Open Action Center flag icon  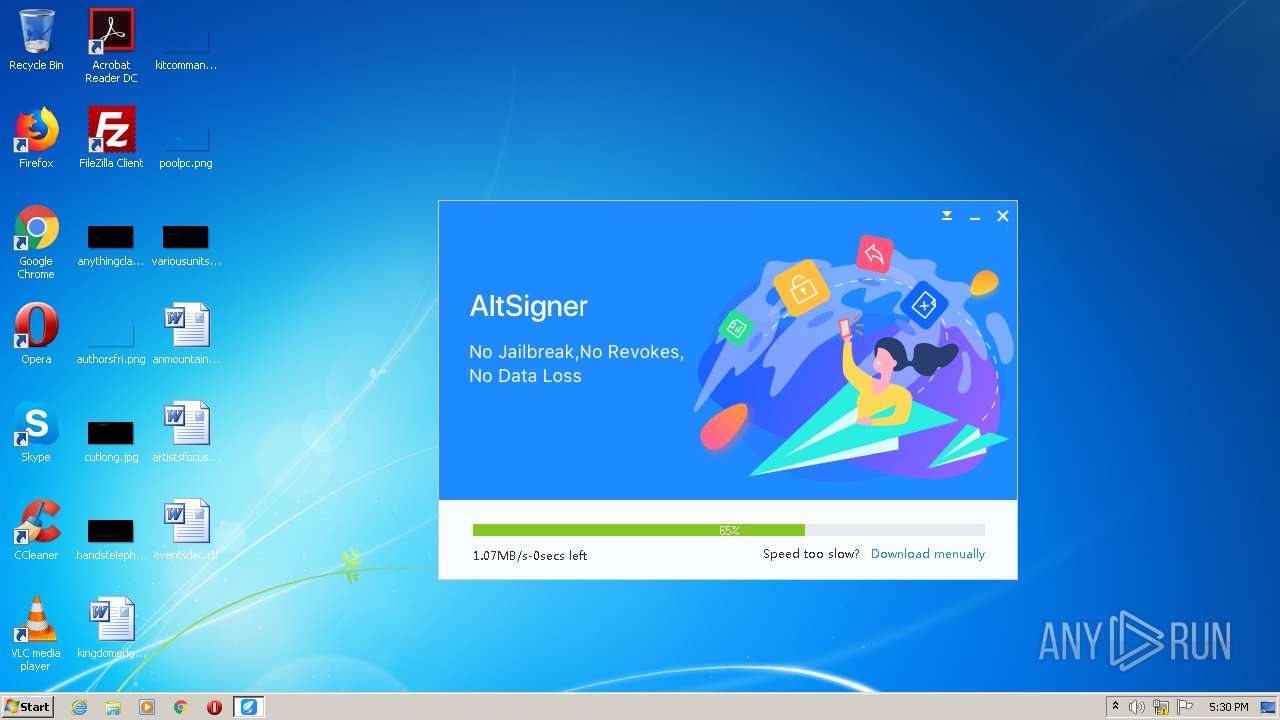tap(1185, 707)
